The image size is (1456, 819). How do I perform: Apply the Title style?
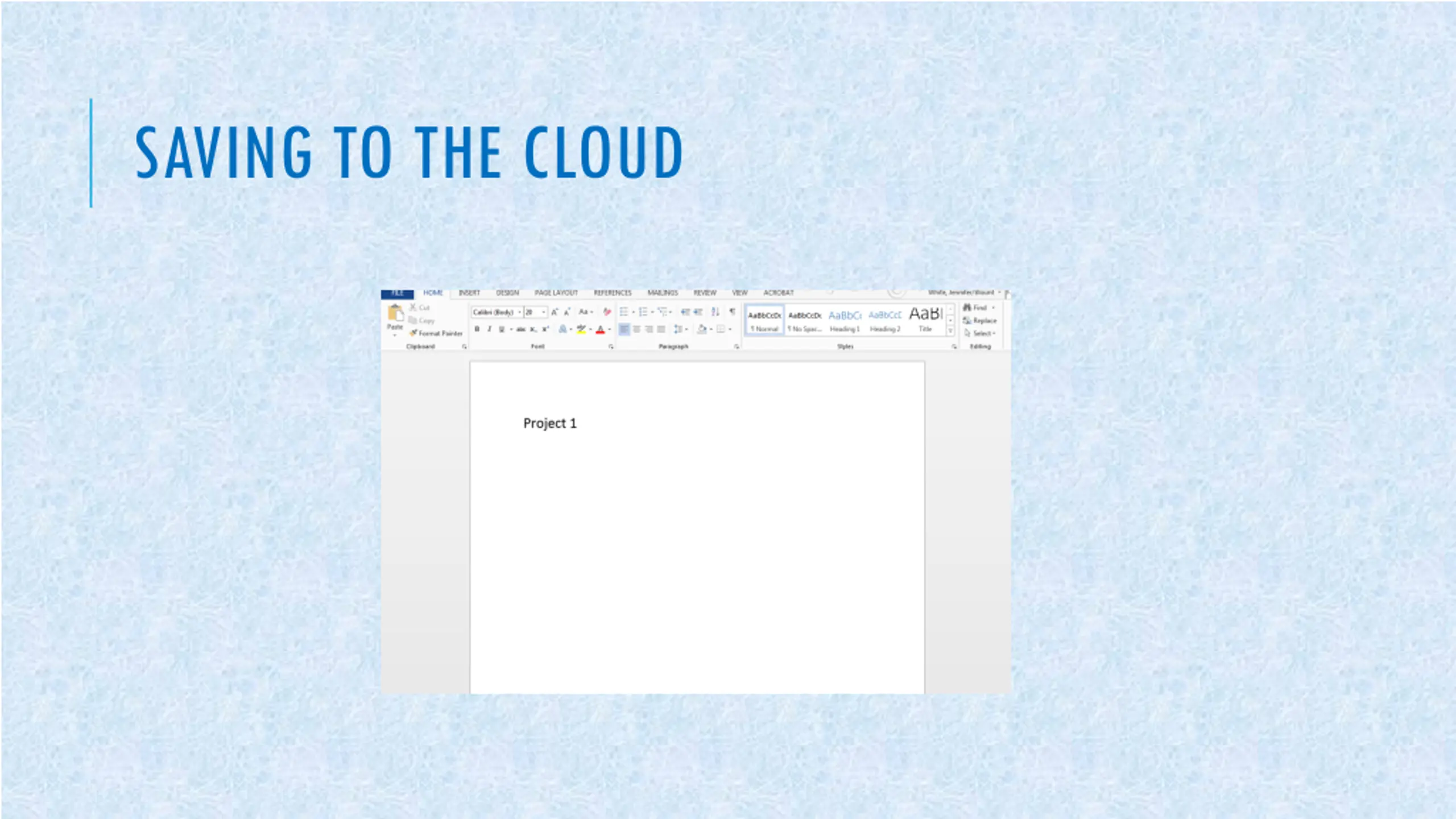(x=925, y=321)
